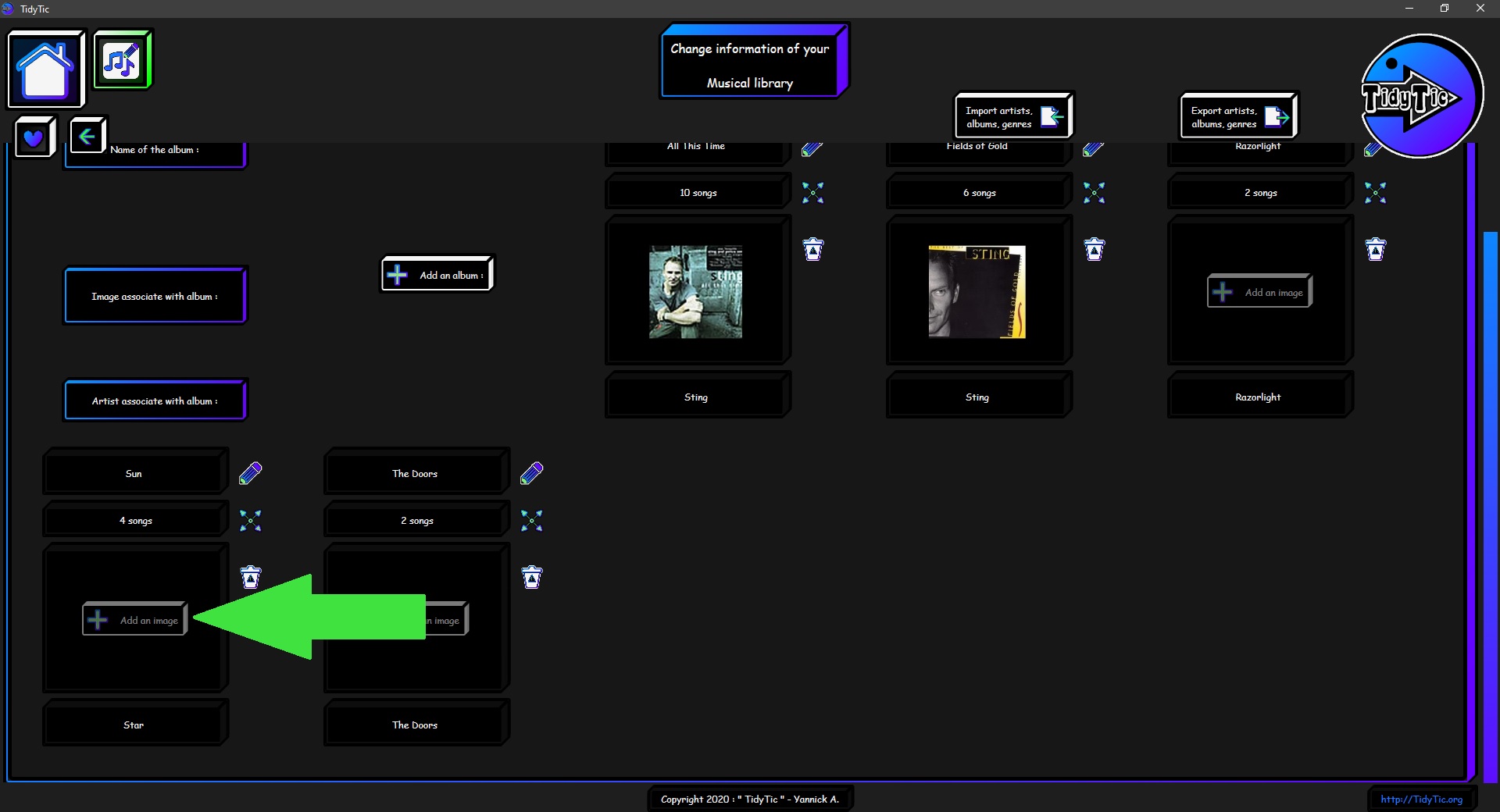This screenshot has height=812, width=1500.
Task: Expand Razorlight album's 2 songs
Action: 1376,192
